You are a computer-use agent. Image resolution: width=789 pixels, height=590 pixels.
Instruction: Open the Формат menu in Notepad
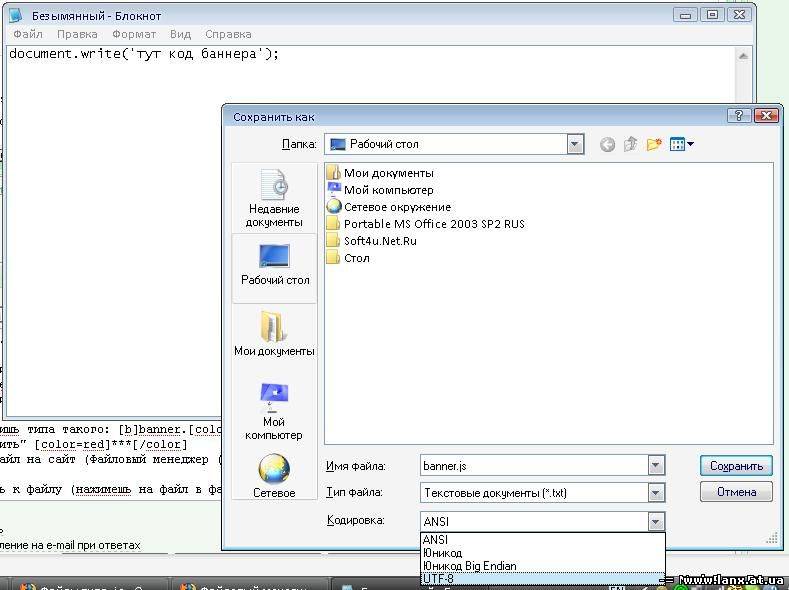[134, 34]
